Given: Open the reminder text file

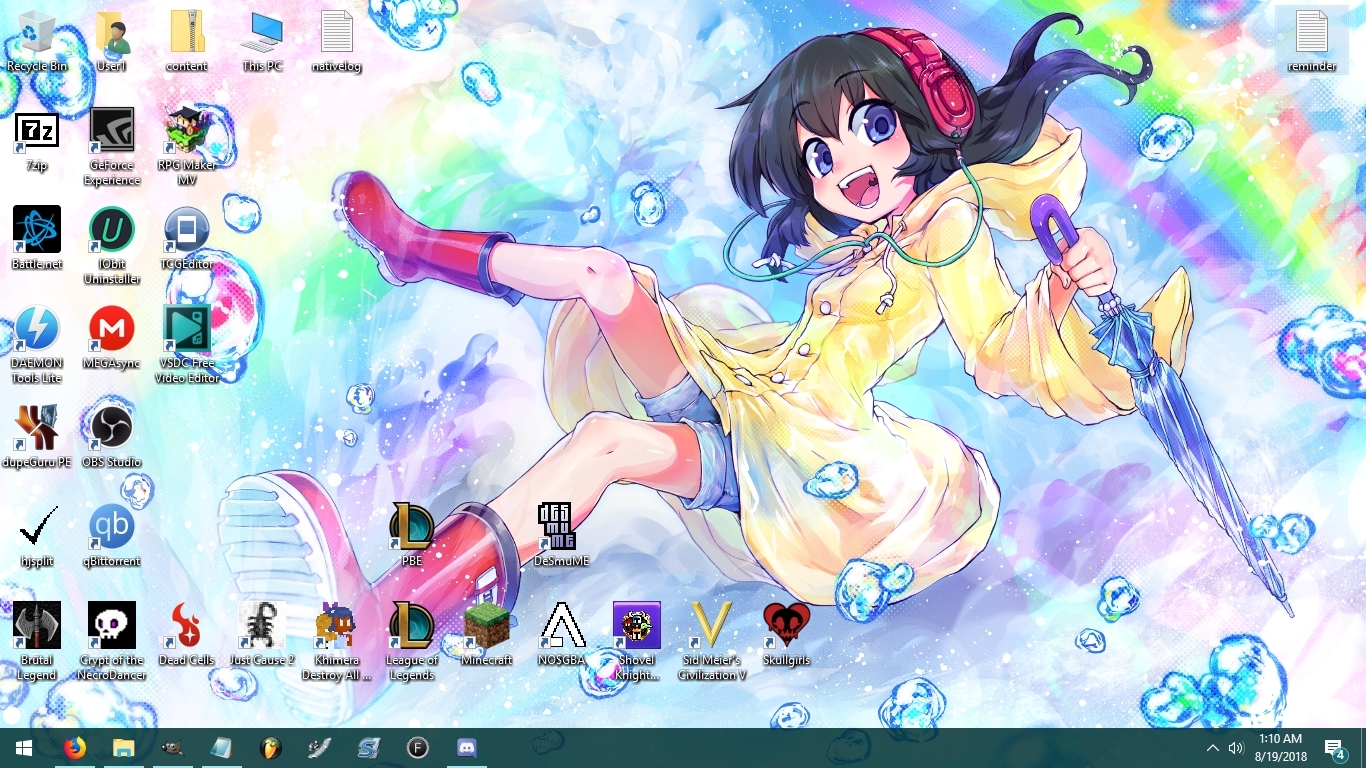Looking at the screenshot, I should (x=1312, y=40).
